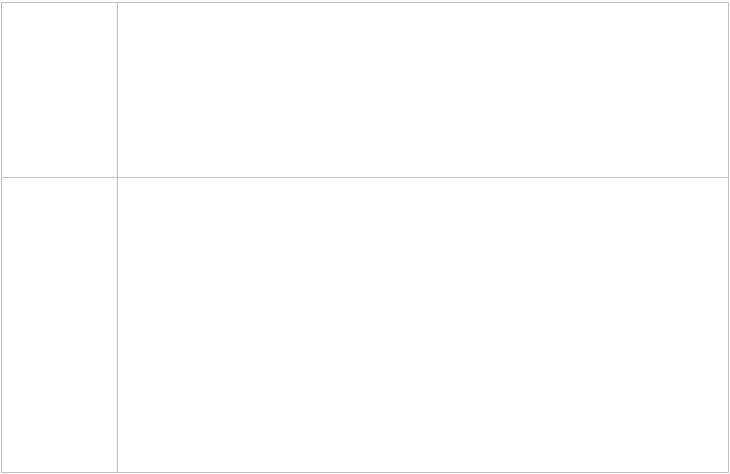Click the intersection of the row and column dividers
730x474 pixels.
pyautogui.click(x=117, y=177)
